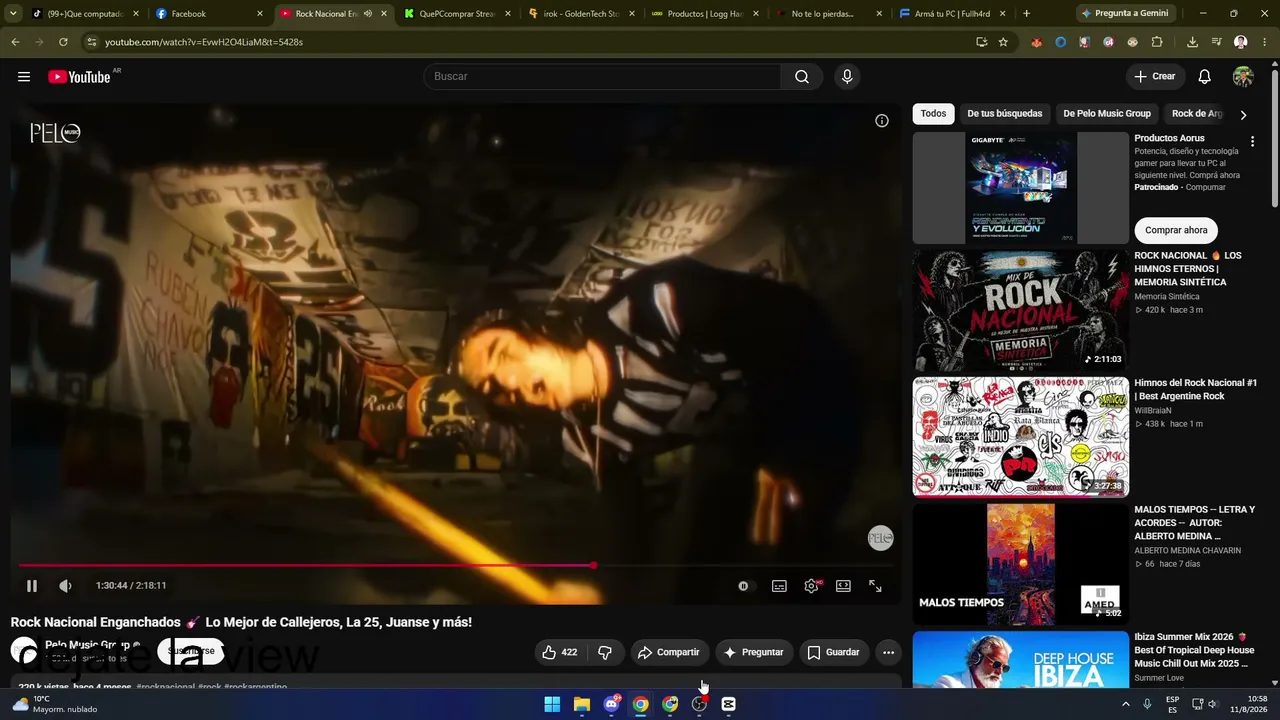
Task: Open Himnos del Rock Nacional #1 title link
Action: (x=1195, y=389)
